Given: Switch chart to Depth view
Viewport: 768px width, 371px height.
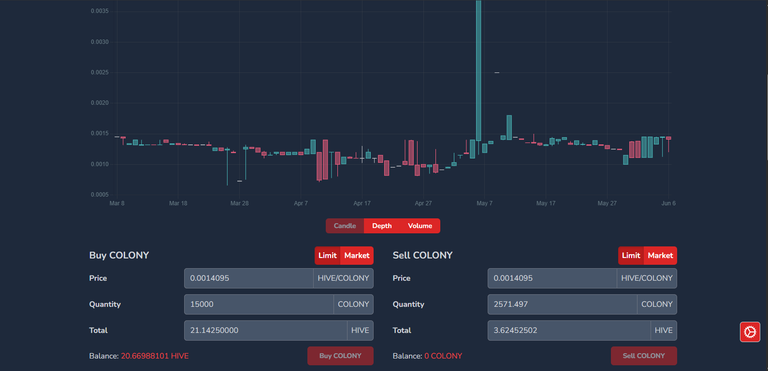Looking at the screenshot, I should (x=382, y=226).
